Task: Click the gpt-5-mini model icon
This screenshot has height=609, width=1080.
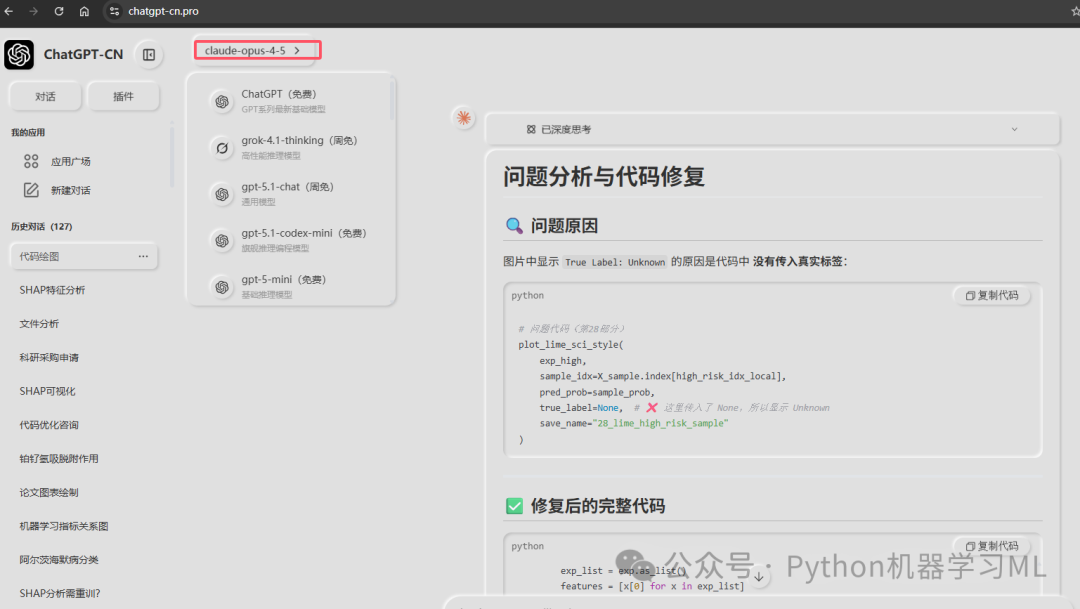Action: (222, 287)
